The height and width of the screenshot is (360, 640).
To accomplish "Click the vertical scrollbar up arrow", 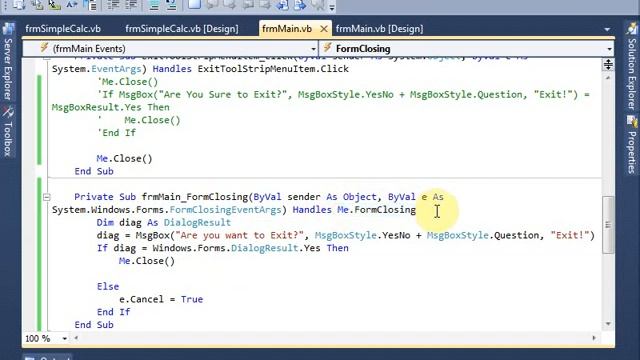I will click(x=608, y=77).
